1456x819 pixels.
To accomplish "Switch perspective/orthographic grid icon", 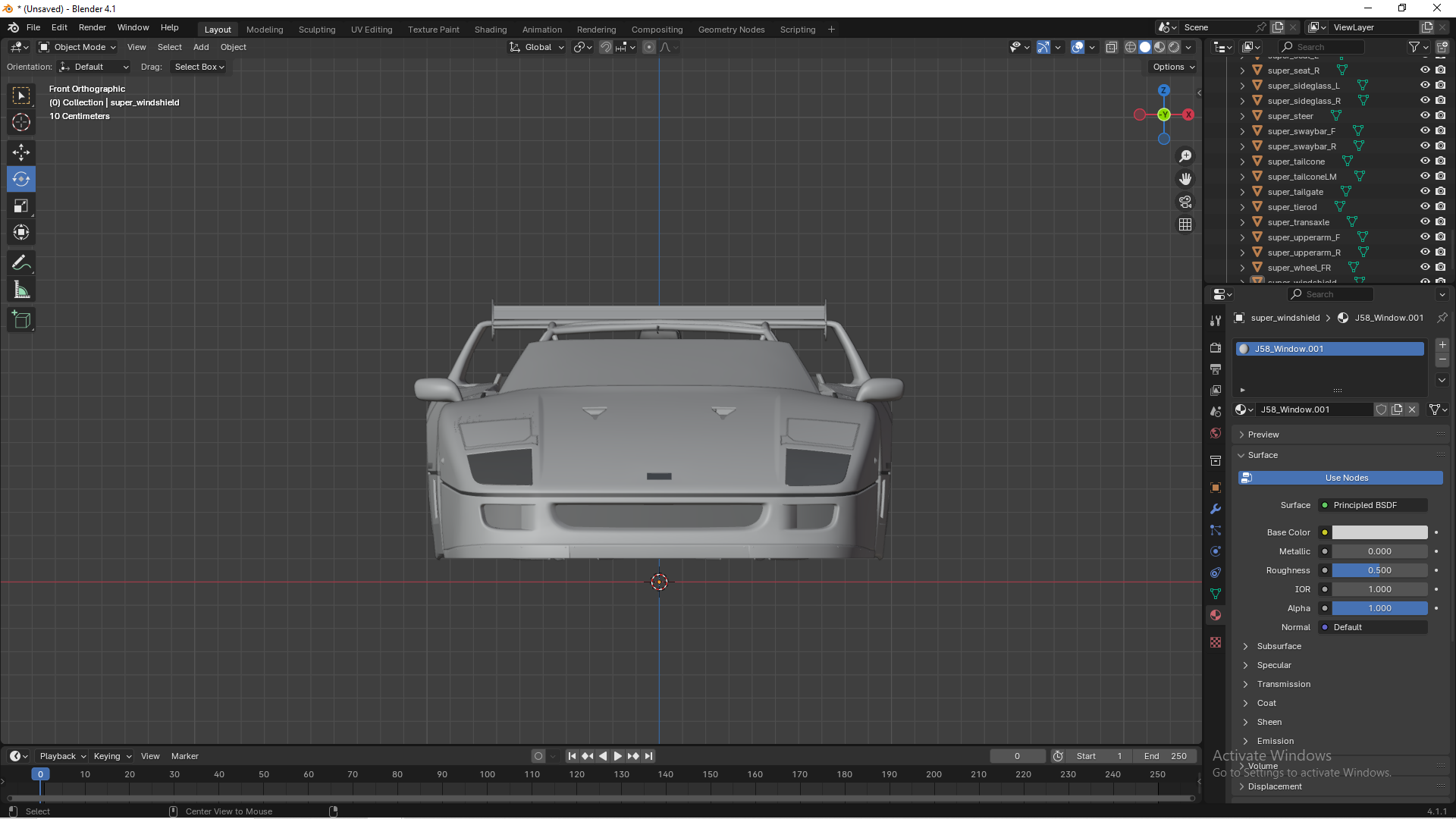I will (x=1185, y=224).
